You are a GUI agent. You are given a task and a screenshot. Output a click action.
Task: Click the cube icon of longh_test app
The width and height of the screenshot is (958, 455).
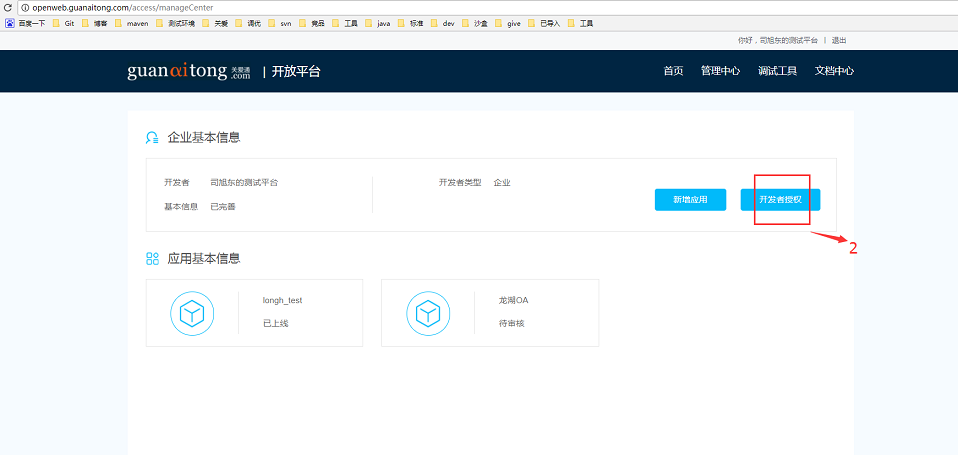tap(192, 314)
